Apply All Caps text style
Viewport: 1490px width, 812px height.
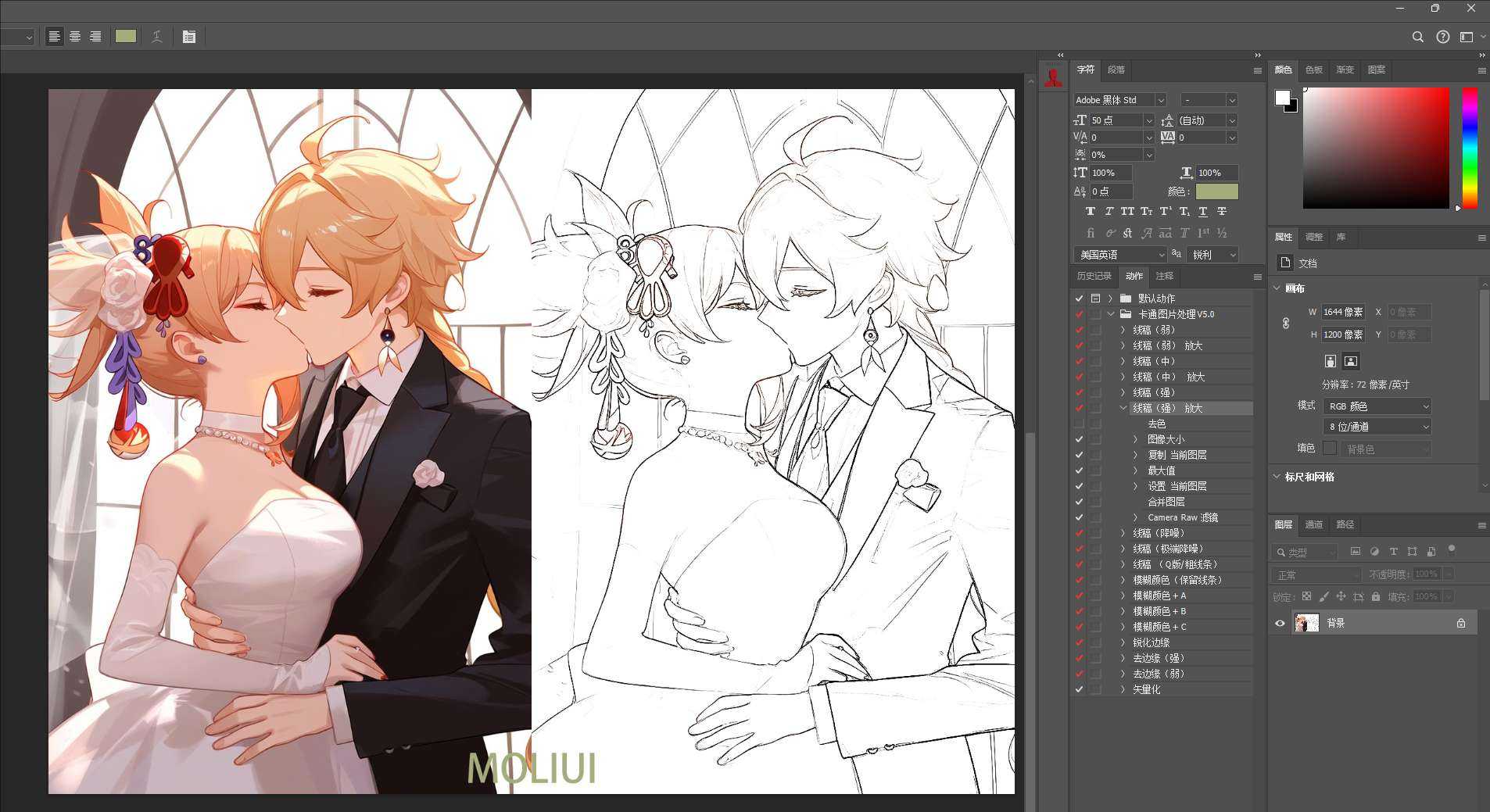[1127, 212]
